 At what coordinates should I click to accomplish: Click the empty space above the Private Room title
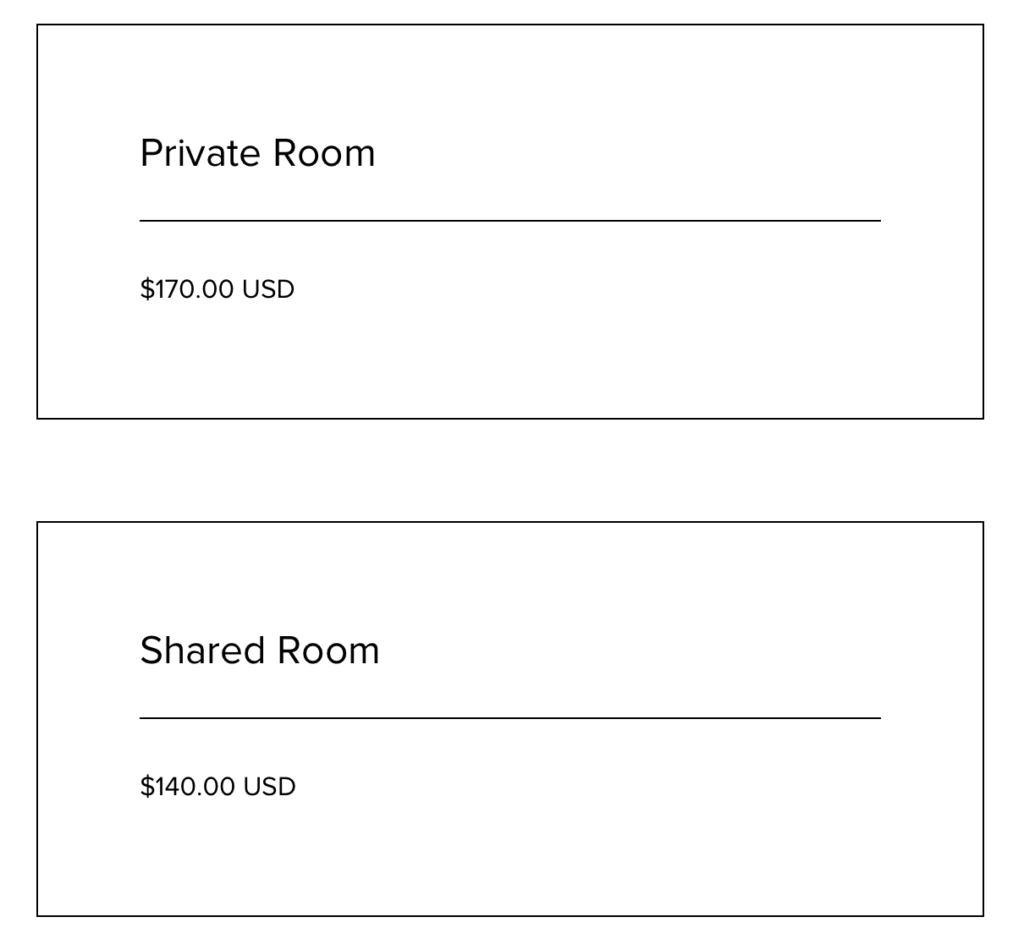[510, 78]
